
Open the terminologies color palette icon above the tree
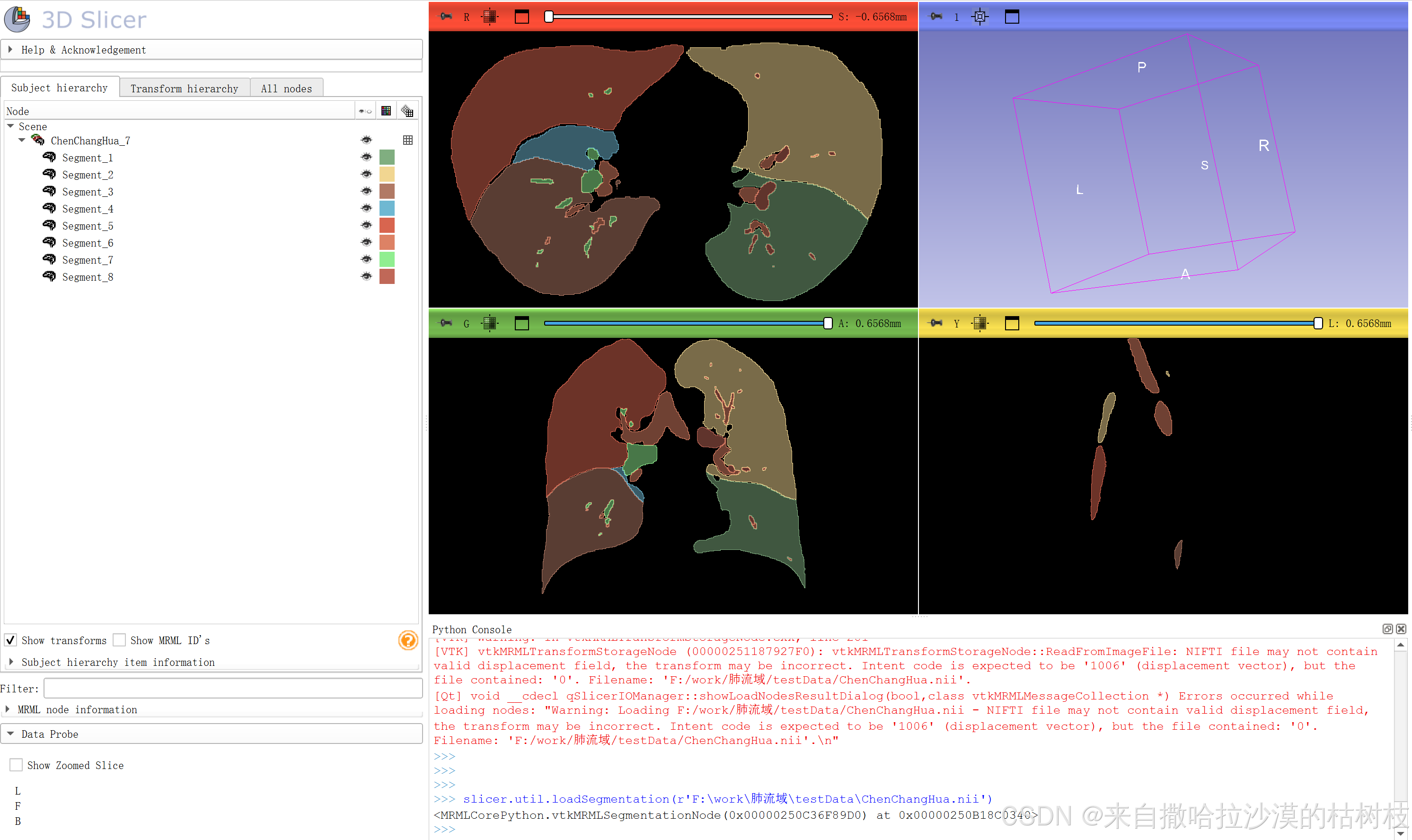[x=387, y=110]
